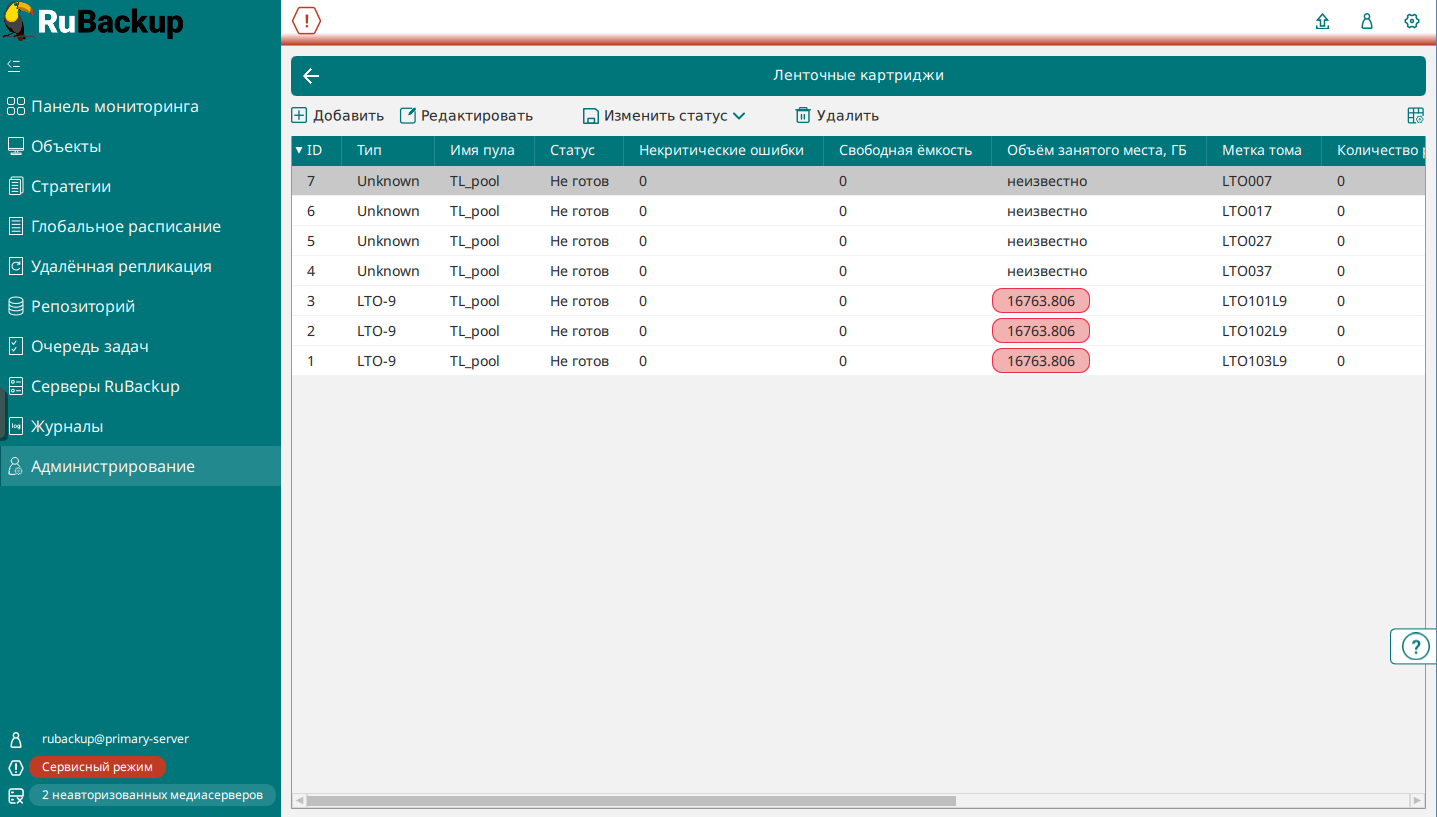The height and width of the screenshot is (817, 1437).
Task: Click the Добавить button
Action: pos(338,116)
